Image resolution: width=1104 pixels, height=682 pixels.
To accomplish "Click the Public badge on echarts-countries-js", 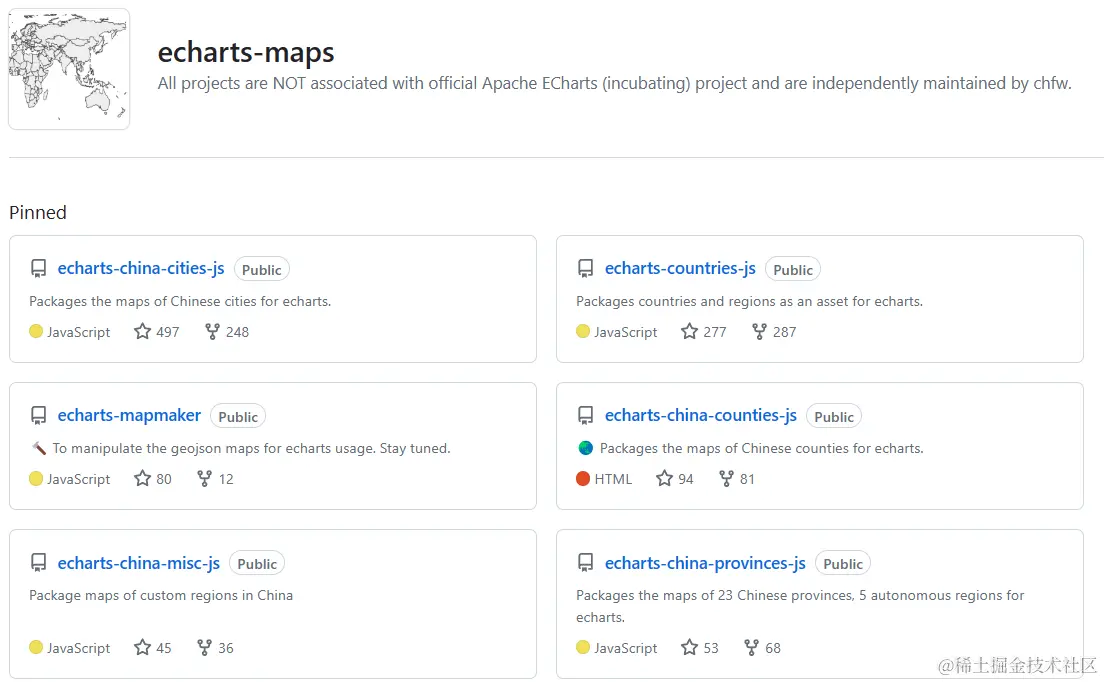I will (x=793, y=270).
